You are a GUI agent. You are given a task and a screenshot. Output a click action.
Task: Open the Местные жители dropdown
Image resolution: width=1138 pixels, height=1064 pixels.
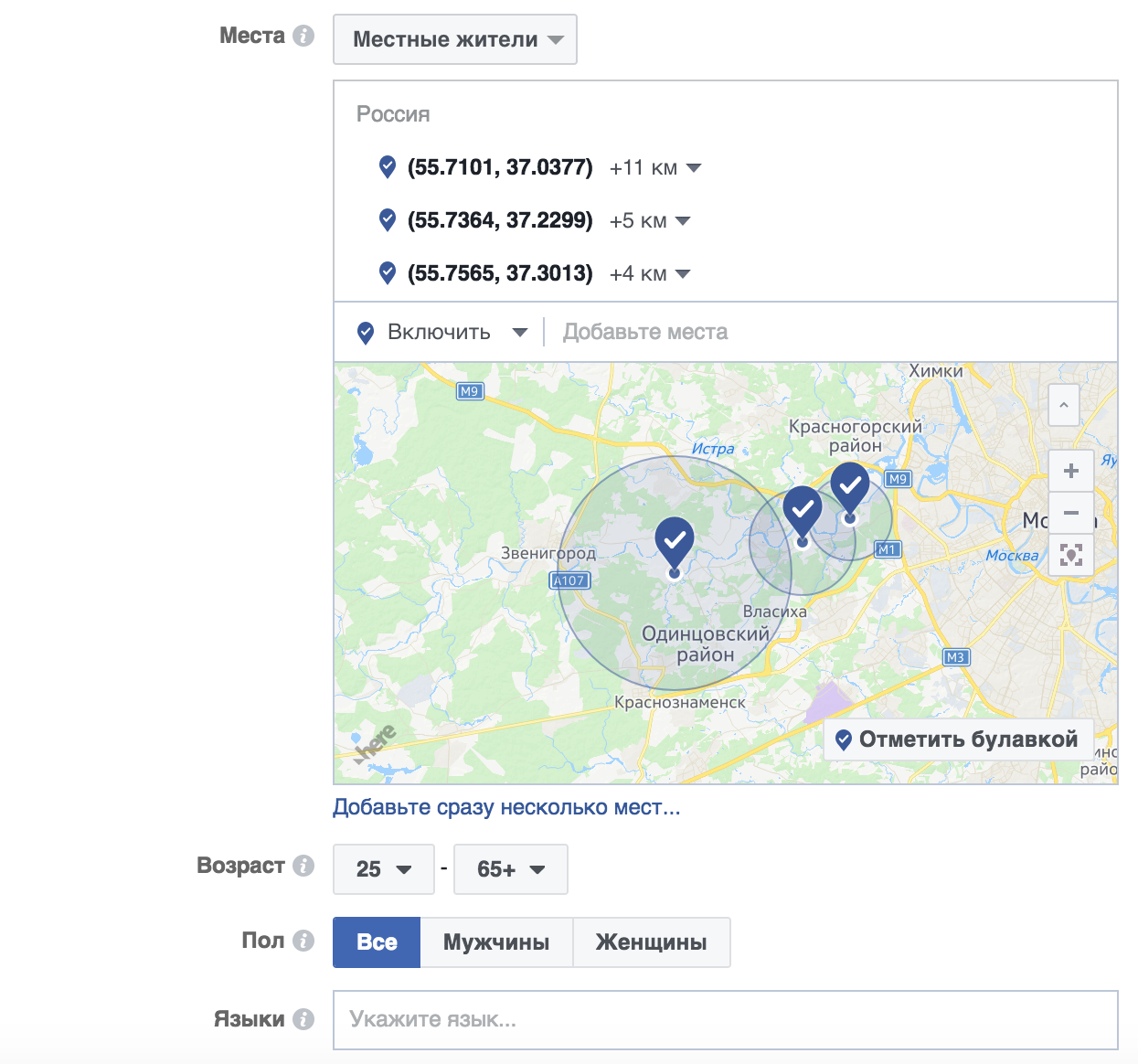455,39
